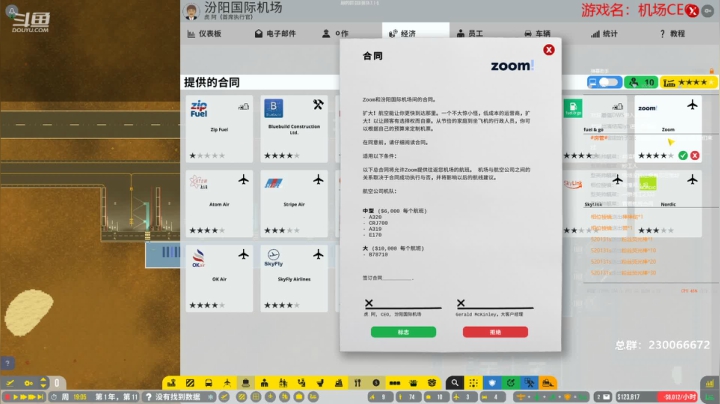Accept Zoom offer with green checkmark

pos(683,156)
